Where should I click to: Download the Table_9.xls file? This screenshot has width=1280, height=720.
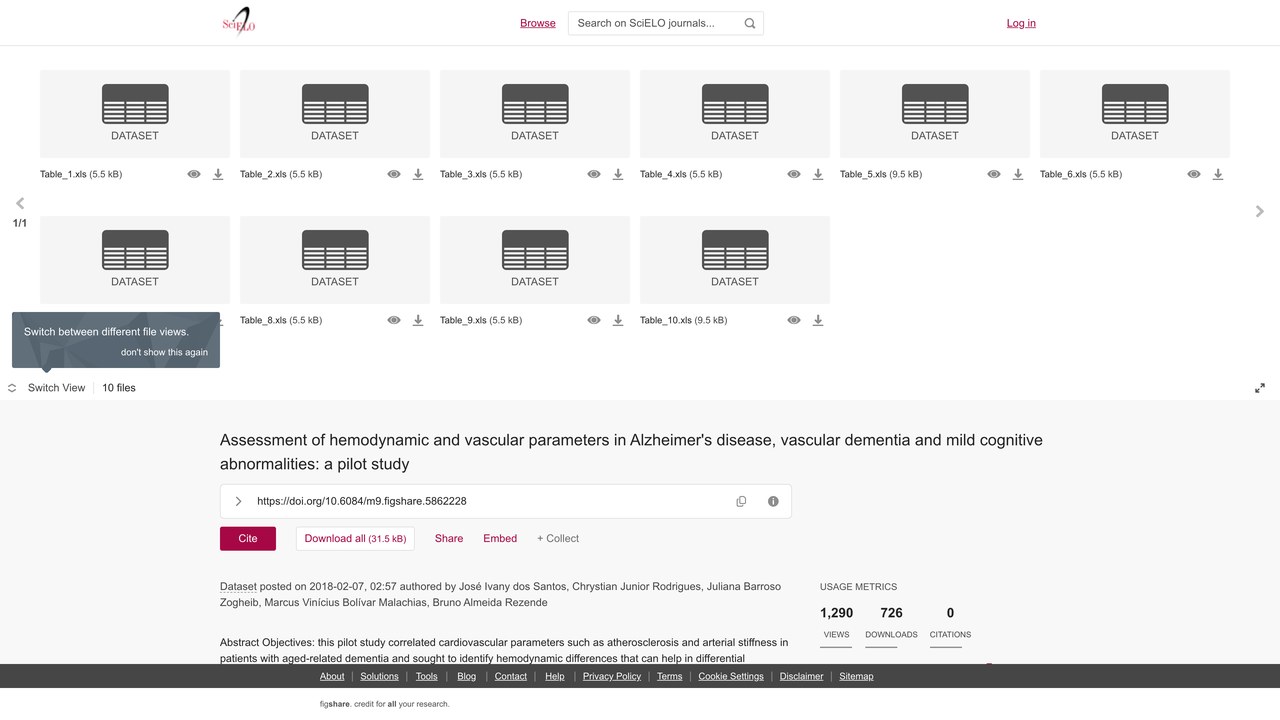coord(618,320)
